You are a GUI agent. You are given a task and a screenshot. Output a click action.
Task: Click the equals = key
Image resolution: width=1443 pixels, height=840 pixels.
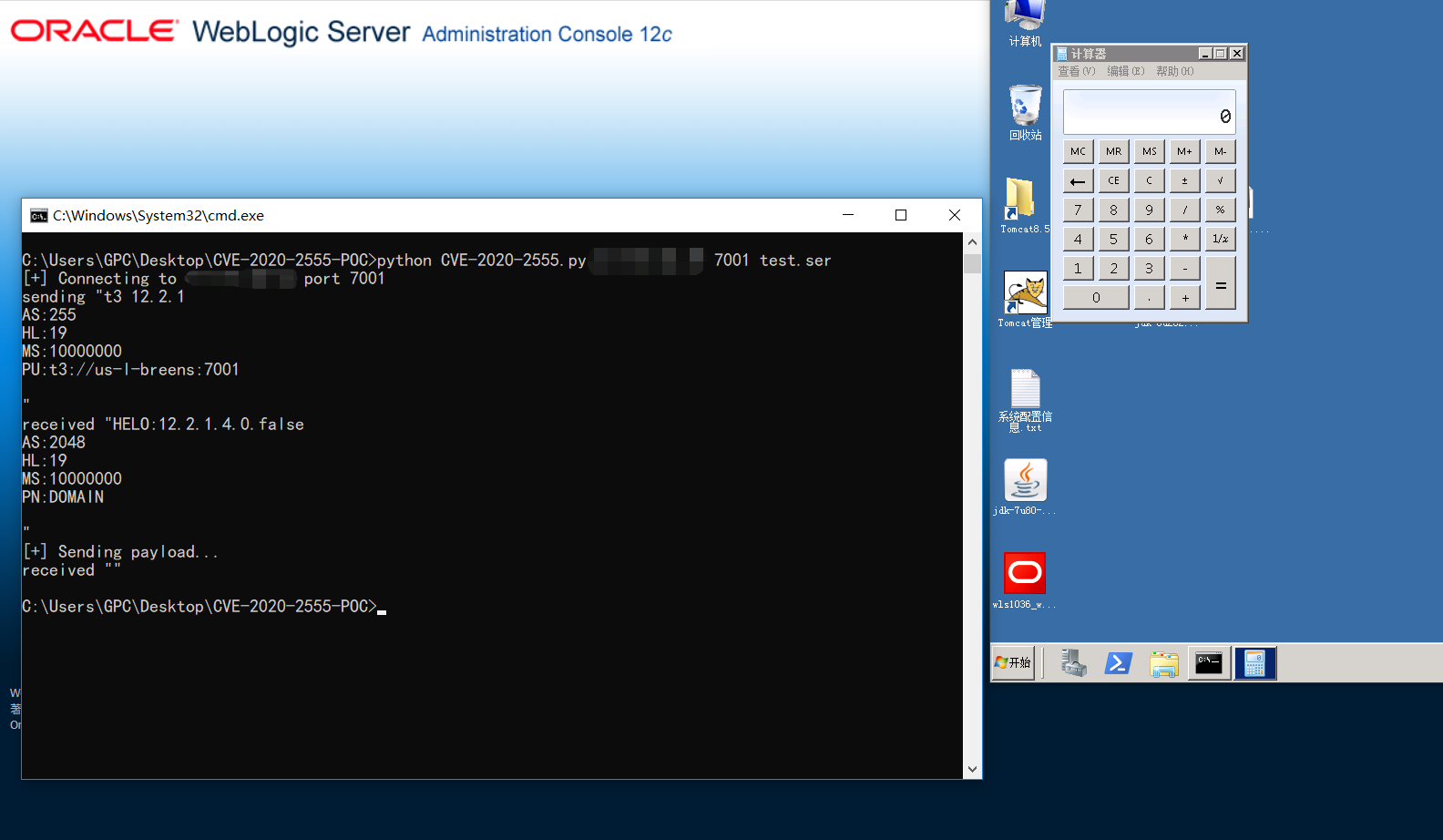(x=1220, y=282)
